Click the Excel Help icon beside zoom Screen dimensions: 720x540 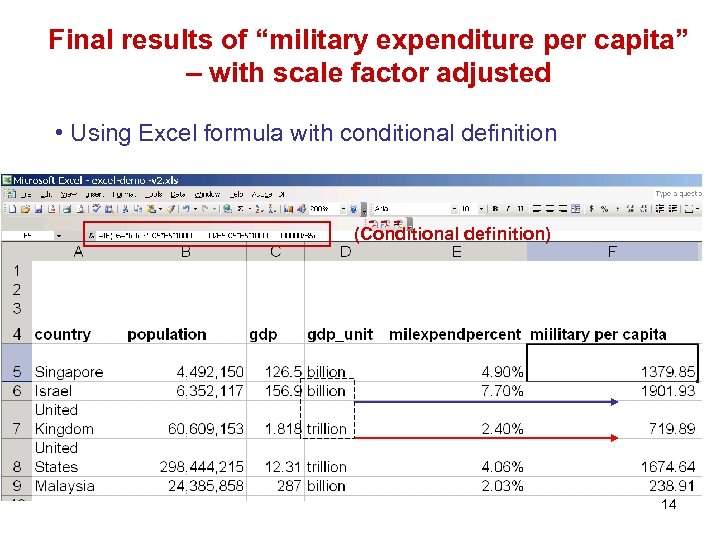354,209
